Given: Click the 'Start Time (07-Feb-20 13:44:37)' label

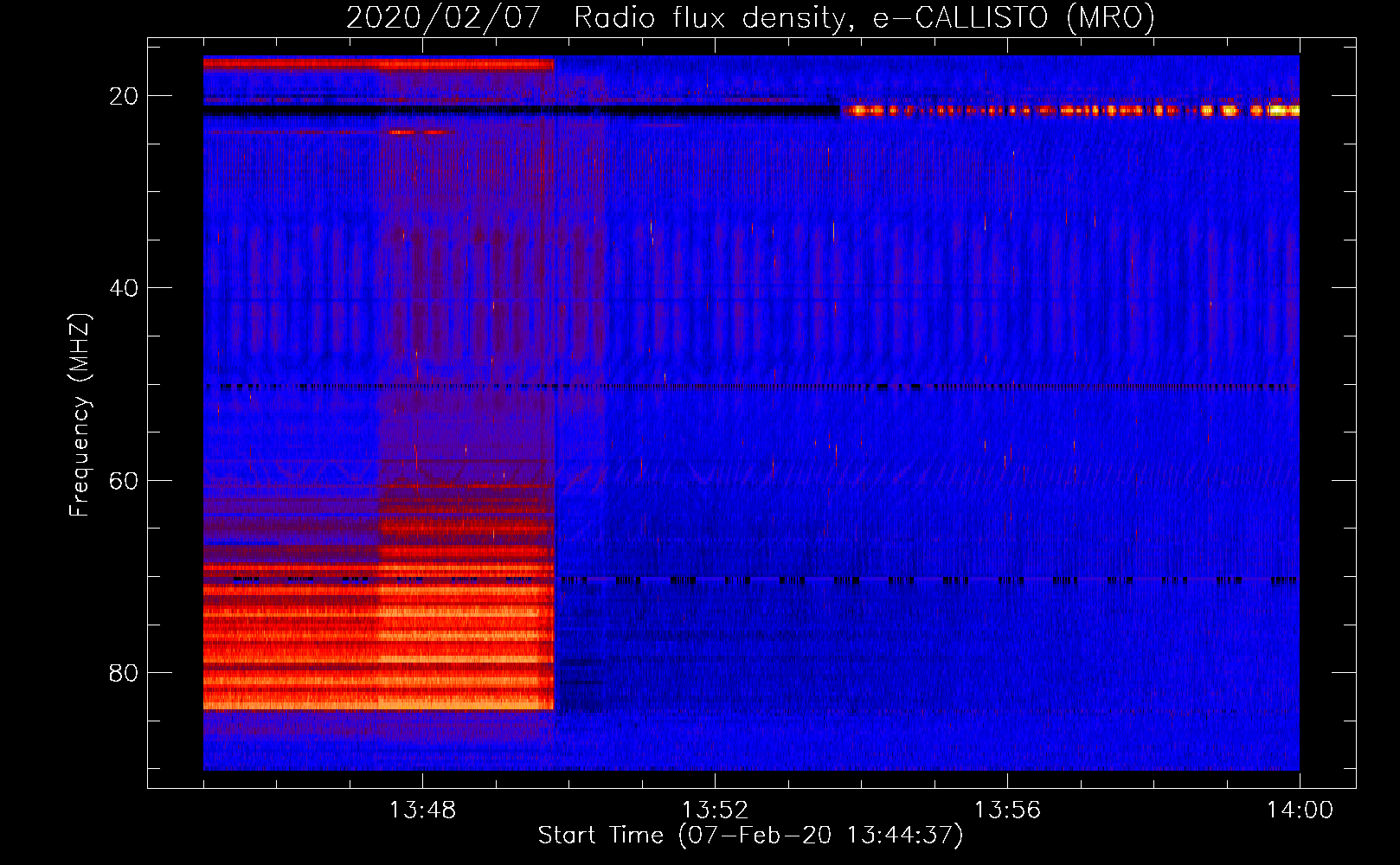Looking at the screenshot, I should tap(750, 836).
